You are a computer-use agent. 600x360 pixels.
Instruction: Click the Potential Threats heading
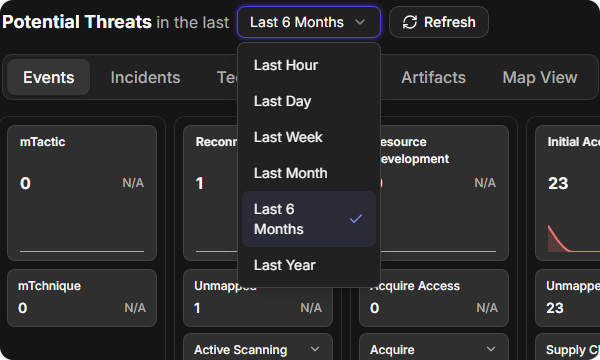click(x=77, y=22)
